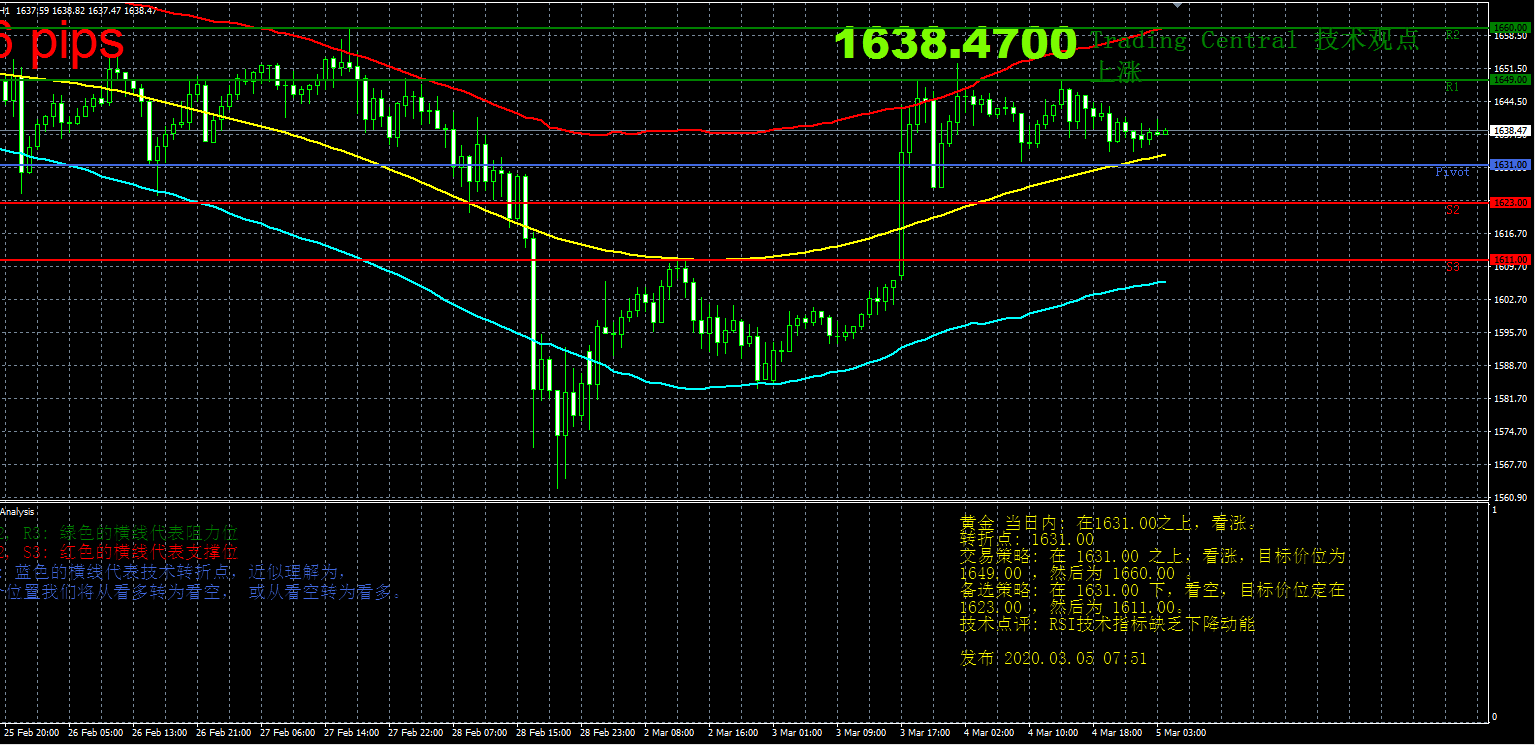Select the R1 resistance line label
Image resolution: width=1536 pixels, height=746 pixels.
[1452, 87]
